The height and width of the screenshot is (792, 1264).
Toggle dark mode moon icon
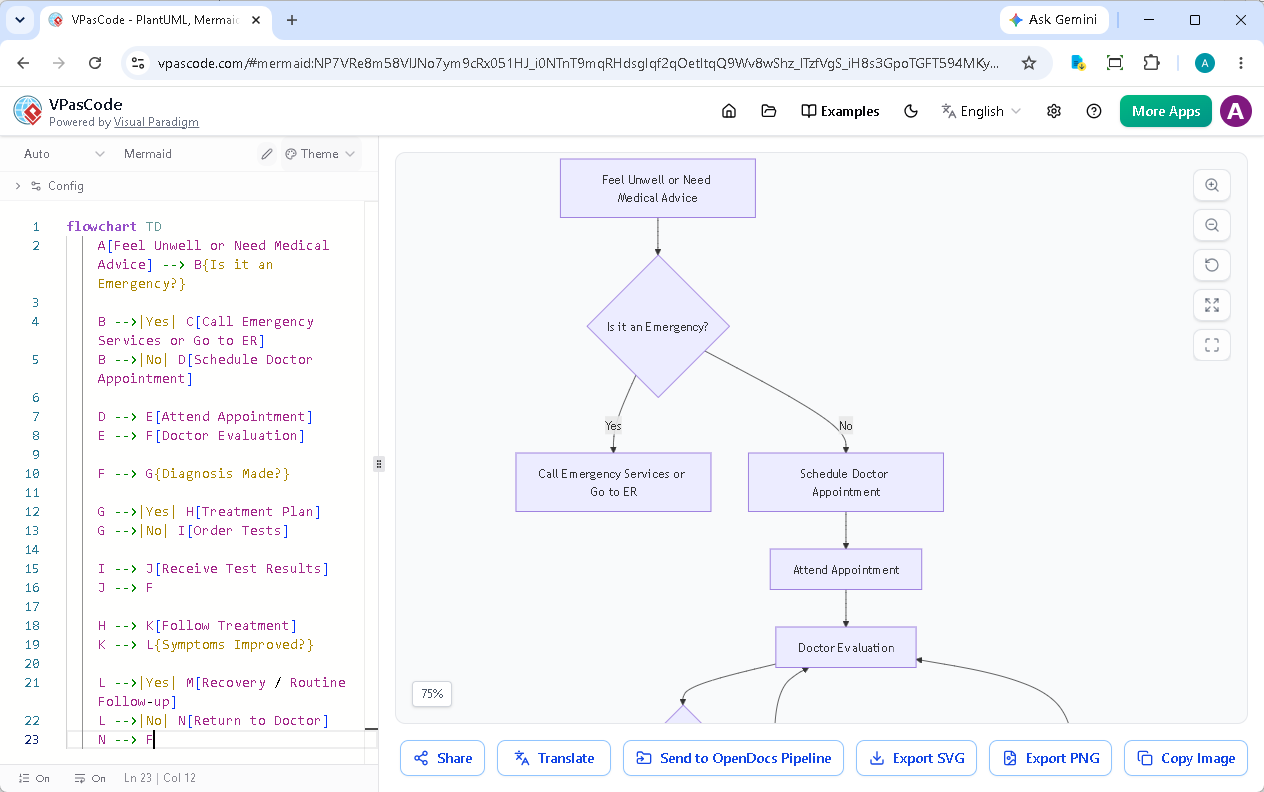coord(911,111)
